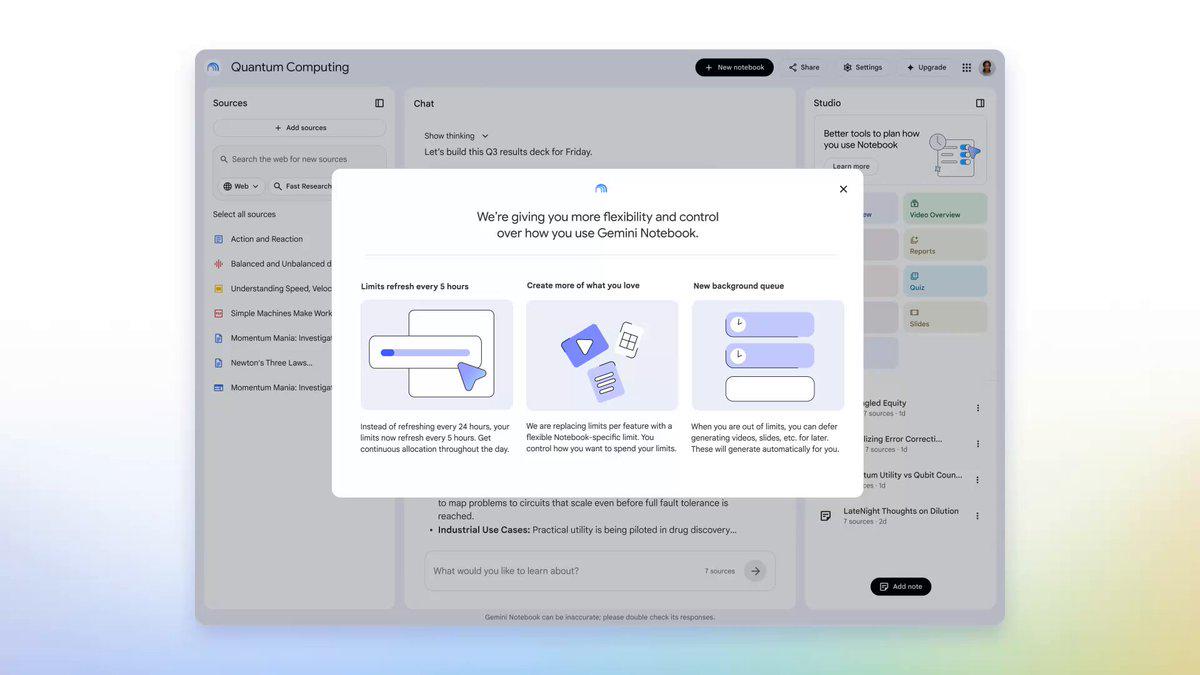Open the user account avatar

tap(987, 67)
